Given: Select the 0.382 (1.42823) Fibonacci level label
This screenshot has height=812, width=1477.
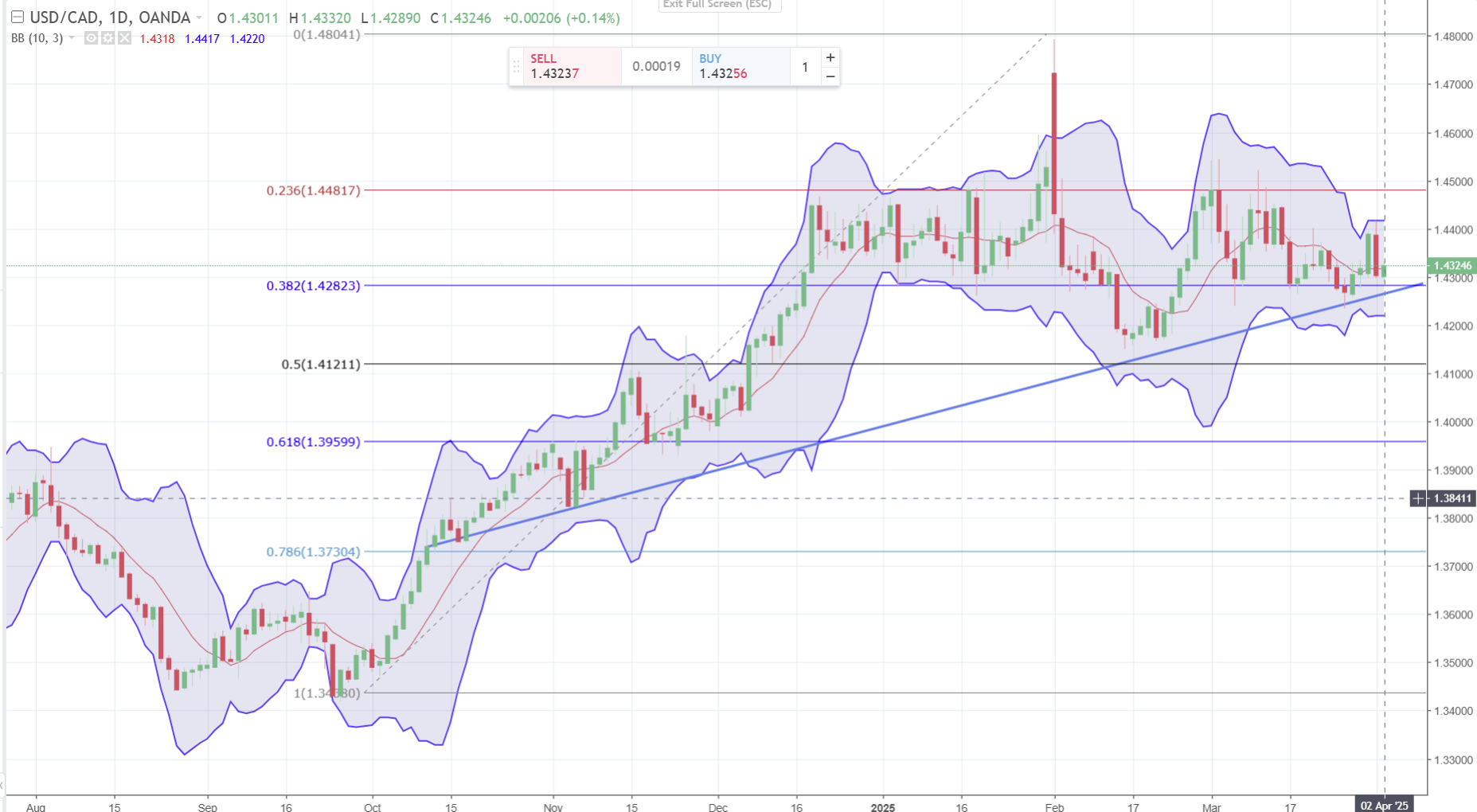Looking at the screenshot, I should pos(313,285).
